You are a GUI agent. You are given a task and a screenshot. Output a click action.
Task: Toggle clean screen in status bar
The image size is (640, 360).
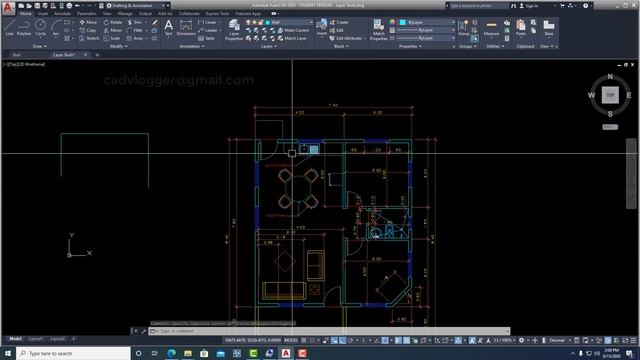(x=625, y=340)
